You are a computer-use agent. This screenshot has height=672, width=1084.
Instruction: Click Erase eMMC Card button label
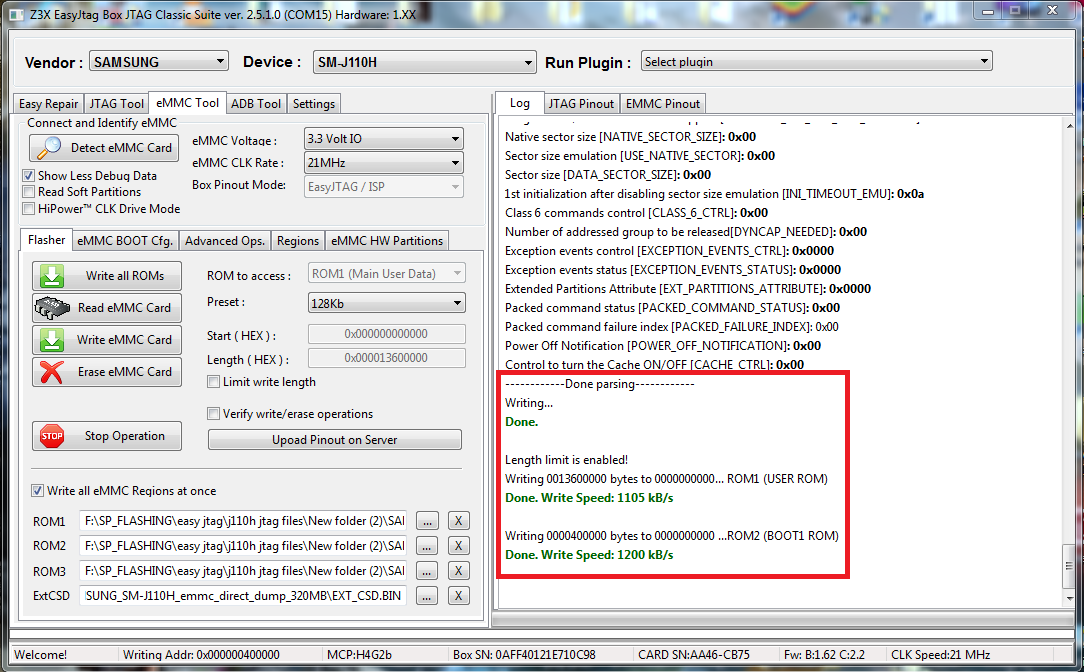coord(124,372)
